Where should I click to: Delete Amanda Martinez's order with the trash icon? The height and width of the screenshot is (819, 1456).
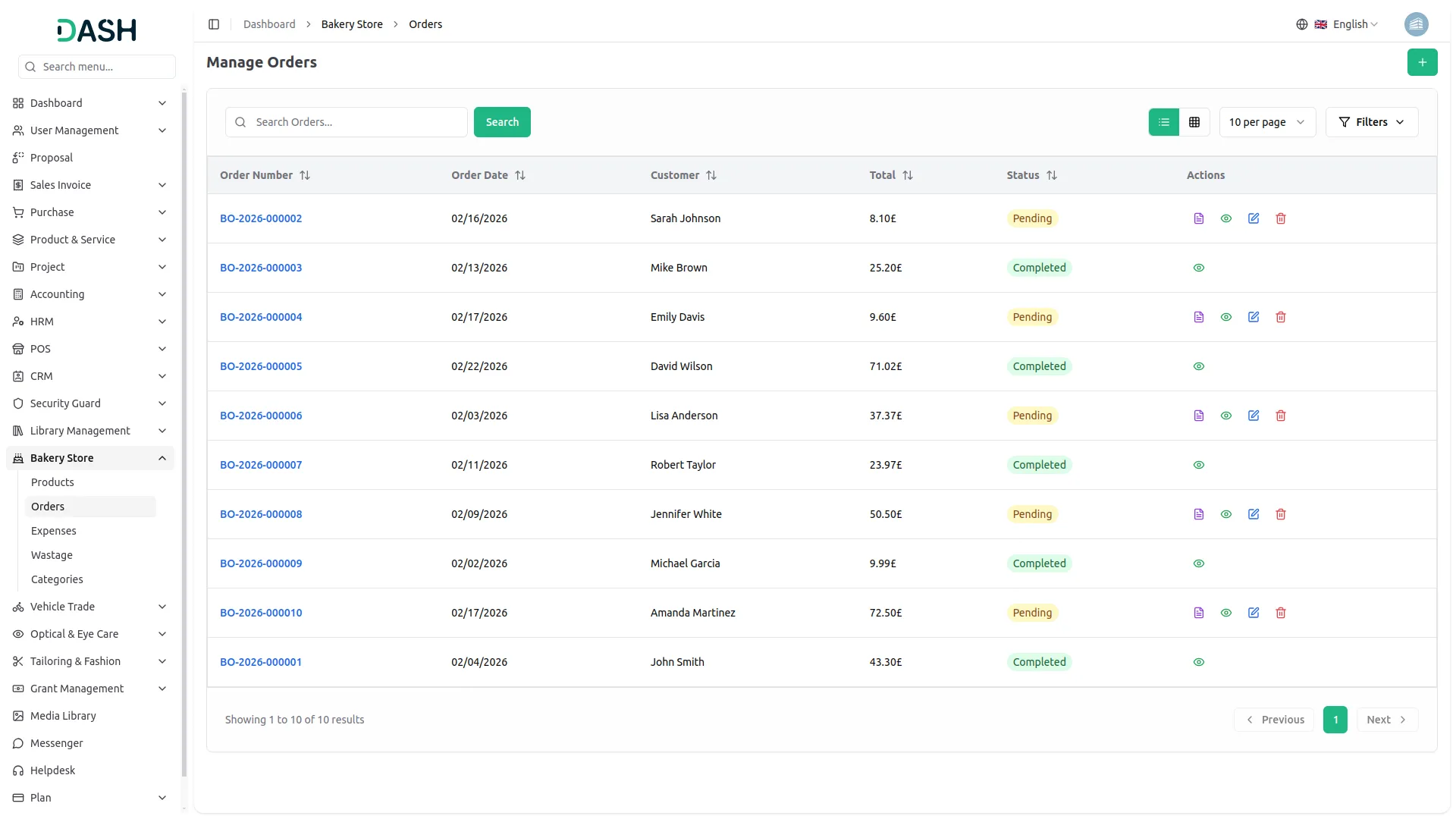coord(1281,613)
